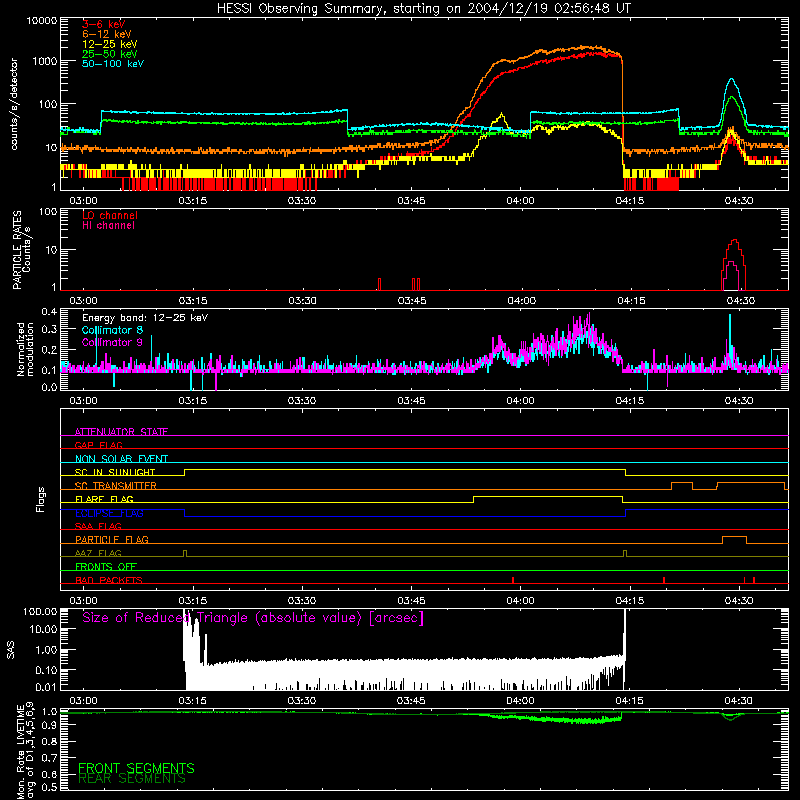Click the 10000 tick label
This screenshot has width=800, height=800.
click(42, 21)
